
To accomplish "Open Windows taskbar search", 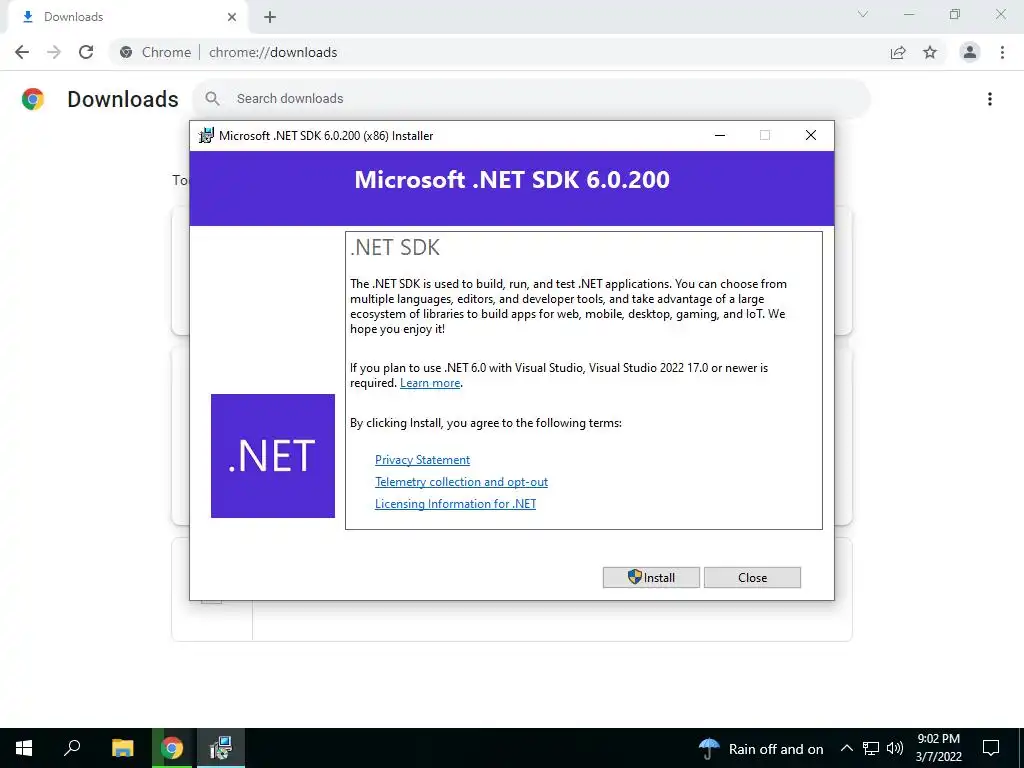I will [x=72, y=748].
